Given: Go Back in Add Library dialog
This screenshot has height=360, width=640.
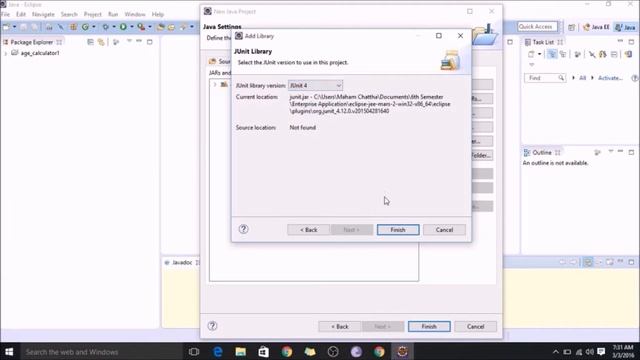Looking at the screenshot, I should point(309,230).
